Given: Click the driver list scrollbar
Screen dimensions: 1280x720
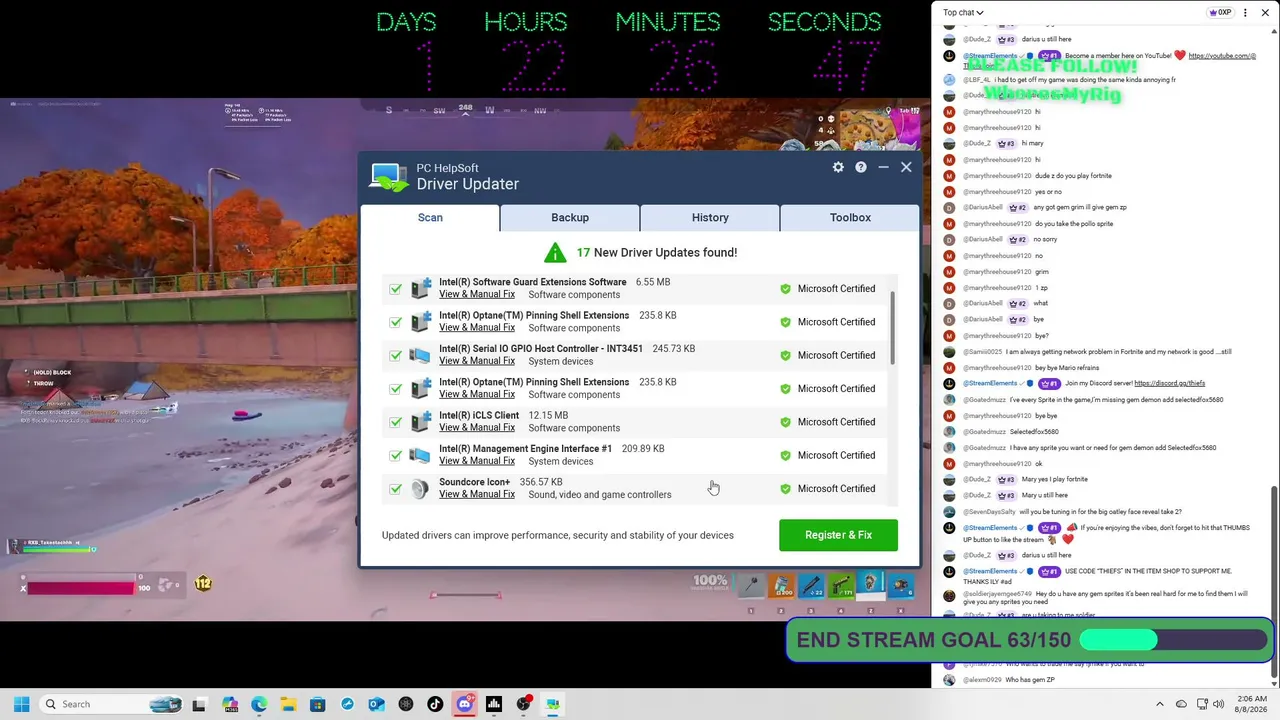Looking at the screenshot, I should pos(892,330).
